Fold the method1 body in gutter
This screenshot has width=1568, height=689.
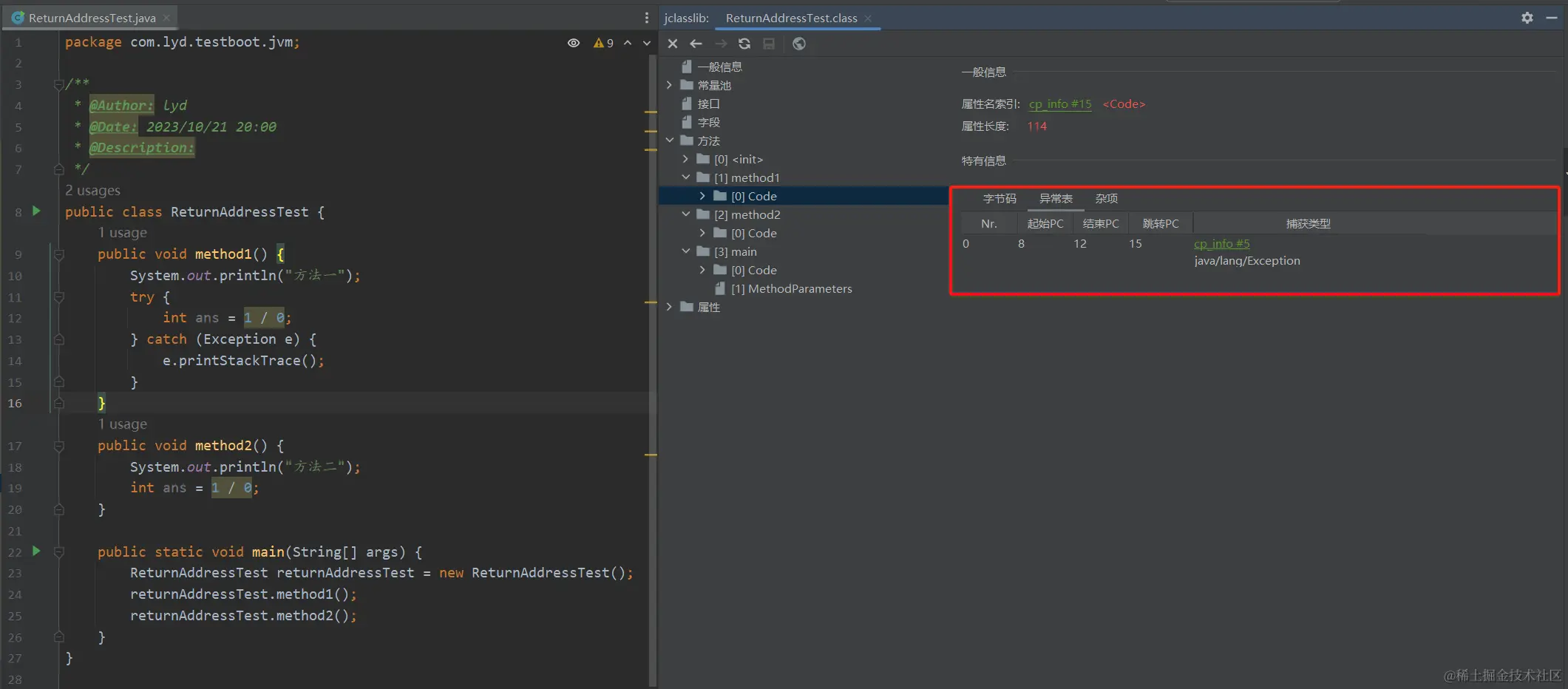tap(58, 254)
